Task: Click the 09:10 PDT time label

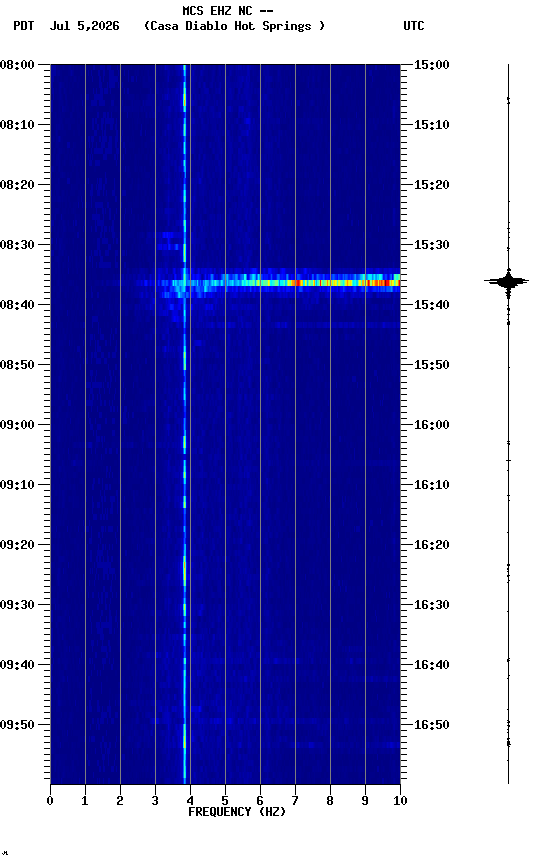Action: [17, 485]
